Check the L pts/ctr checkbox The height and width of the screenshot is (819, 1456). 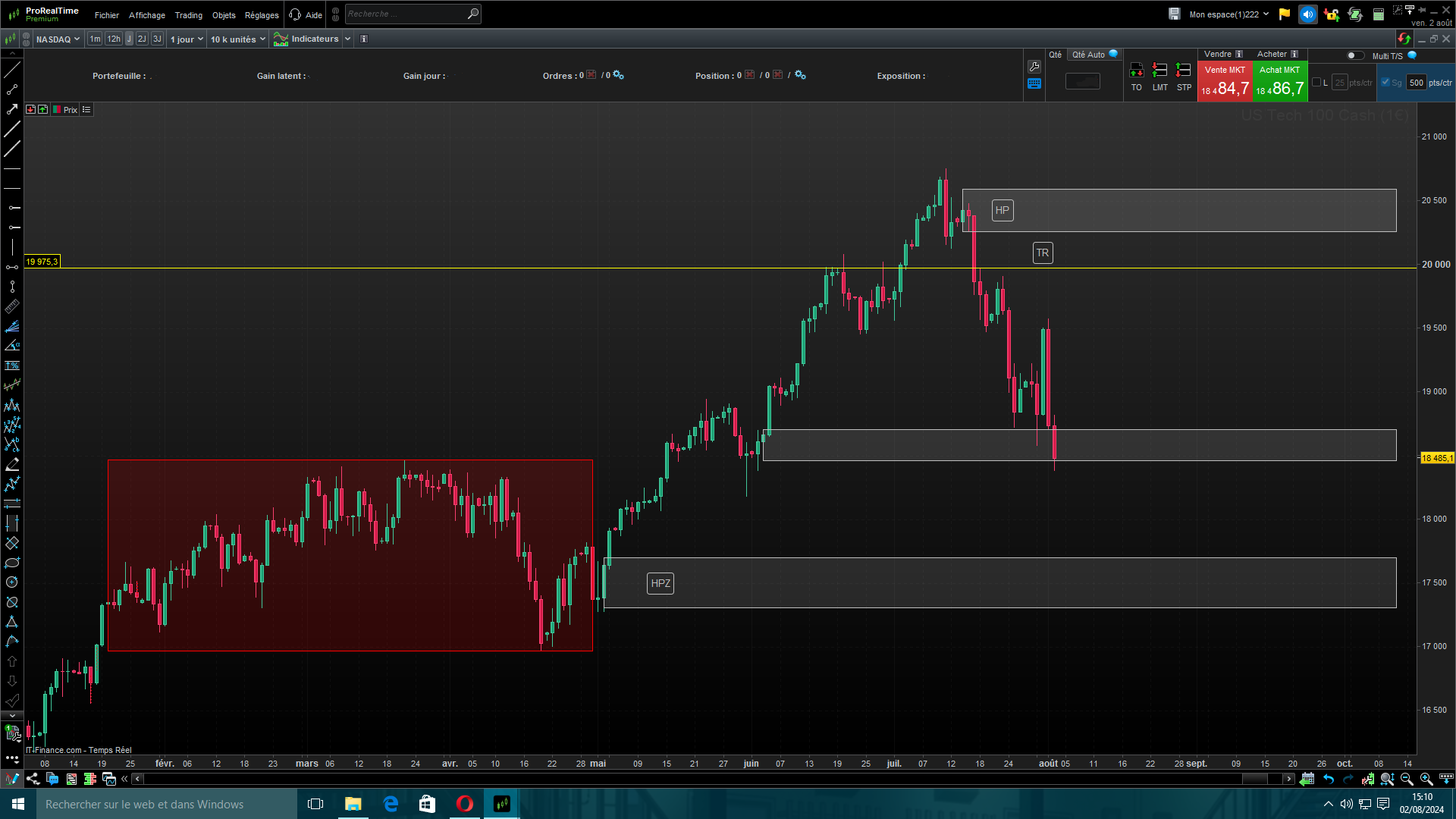point(1316,83)
